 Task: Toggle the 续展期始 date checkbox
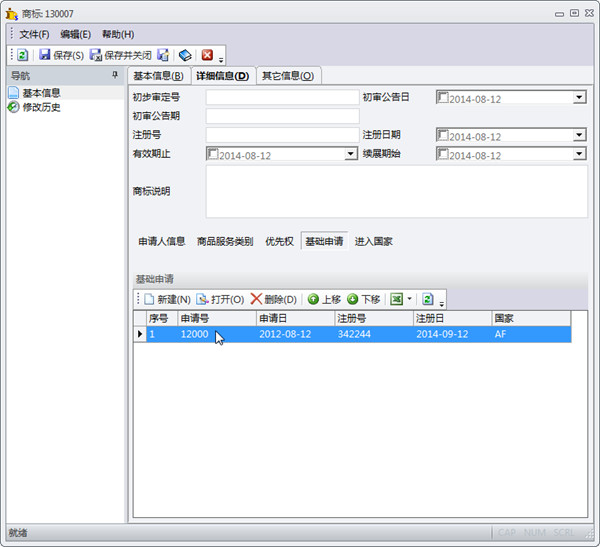click(x=443, y=154)
